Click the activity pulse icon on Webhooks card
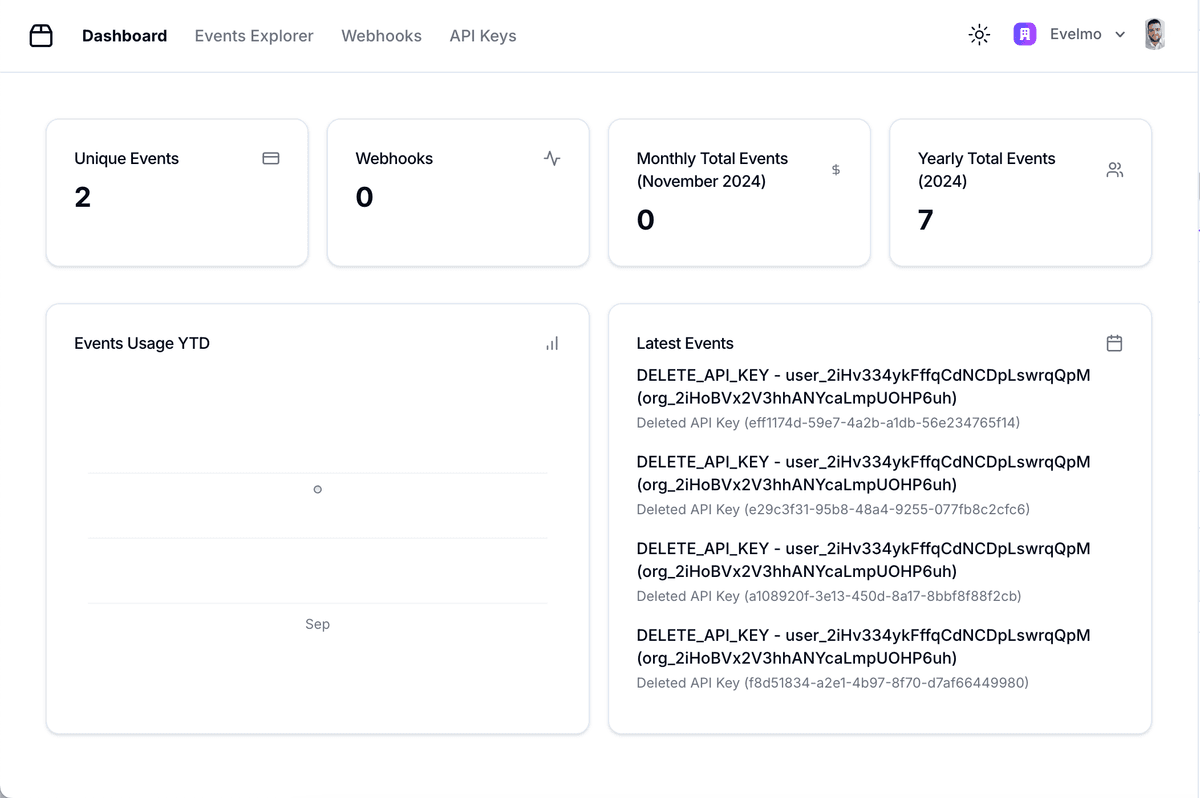The image size is (1200, 798). [x=551, y=158]
